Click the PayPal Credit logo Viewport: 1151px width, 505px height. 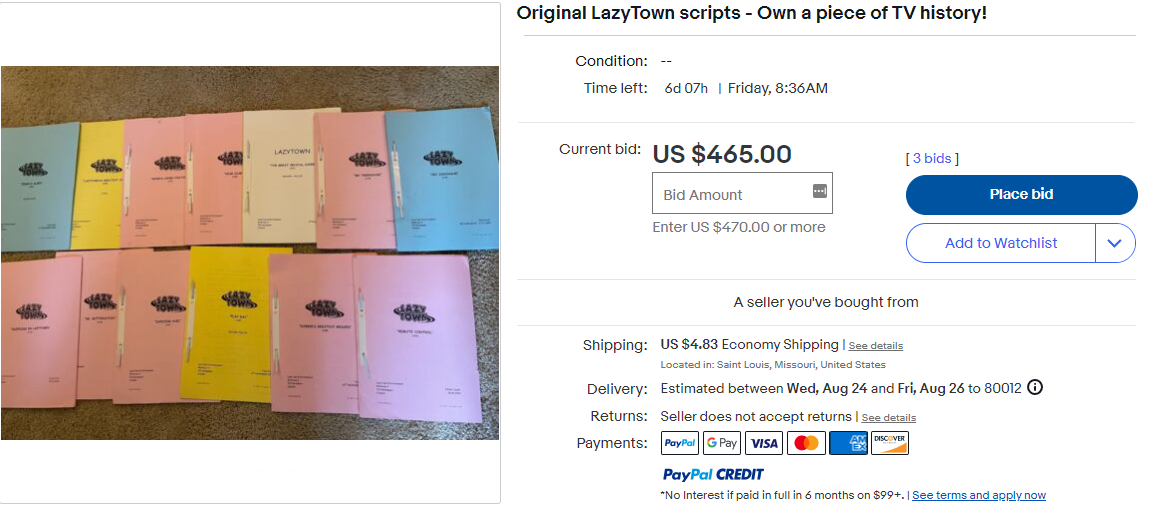pos(713,474)
